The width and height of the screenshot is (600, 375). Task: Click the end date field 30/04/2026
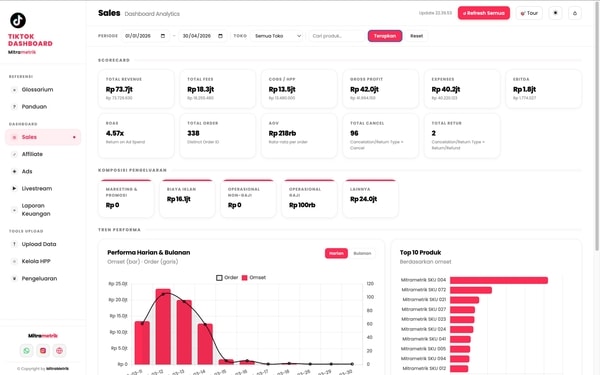point(202,36)
